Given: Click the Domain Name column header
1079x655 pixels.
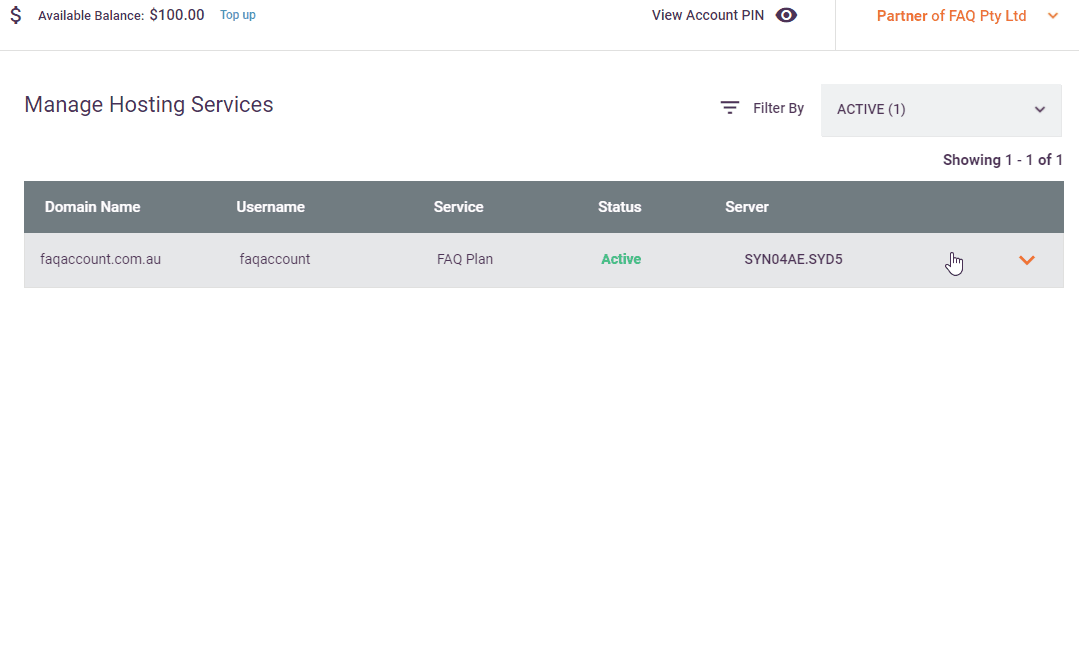Looking at the screenshot, I should [92, 207].
